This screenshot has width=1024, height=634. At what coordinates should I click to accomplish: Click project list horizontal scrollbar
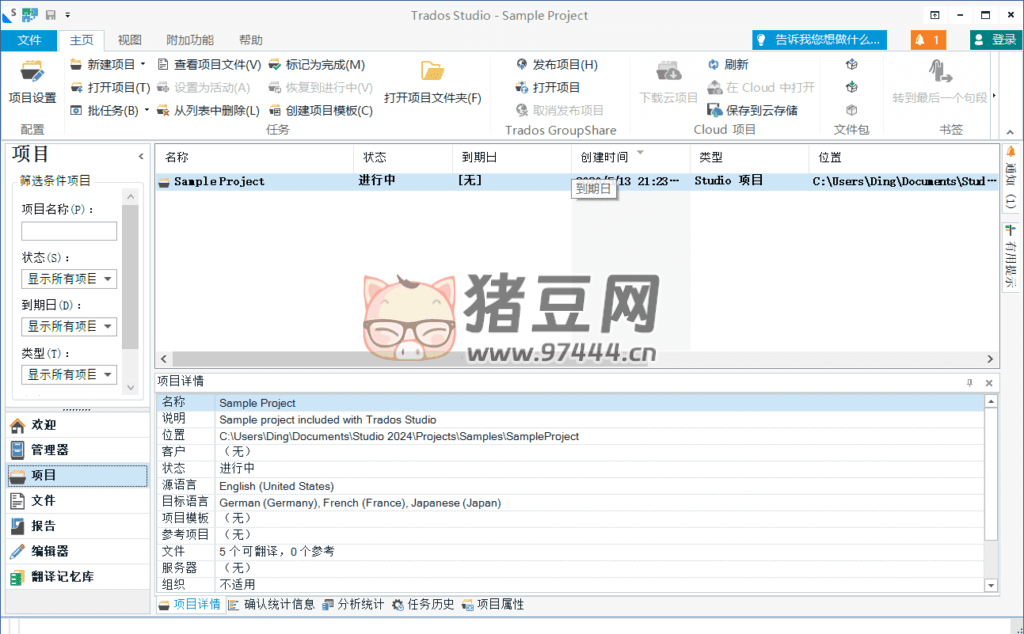coord(411,359)
